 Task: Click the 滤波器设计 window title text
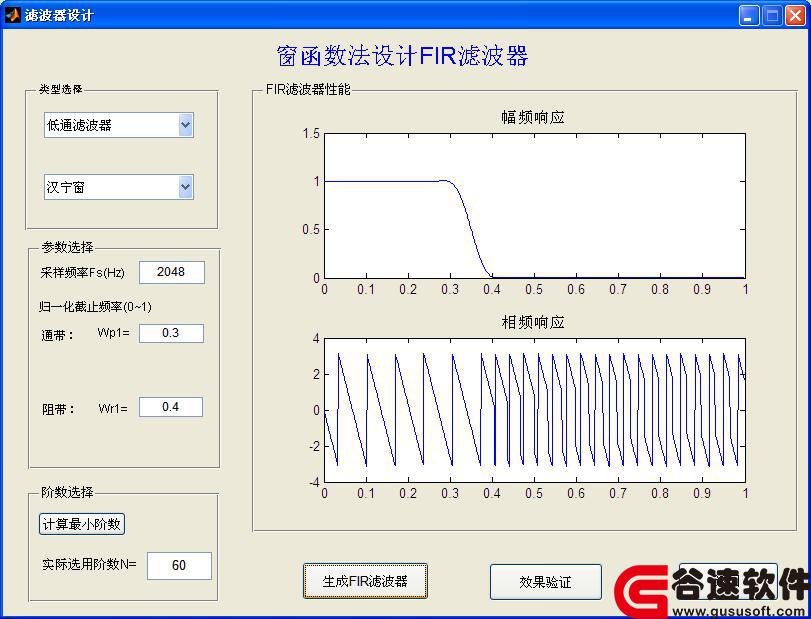[59, 15]
